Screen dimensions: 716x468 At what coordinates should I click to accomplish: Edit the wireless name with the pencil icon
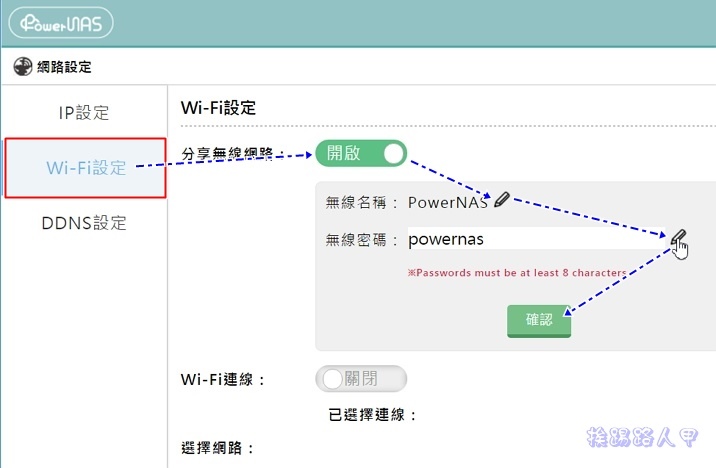click(502, 200)
